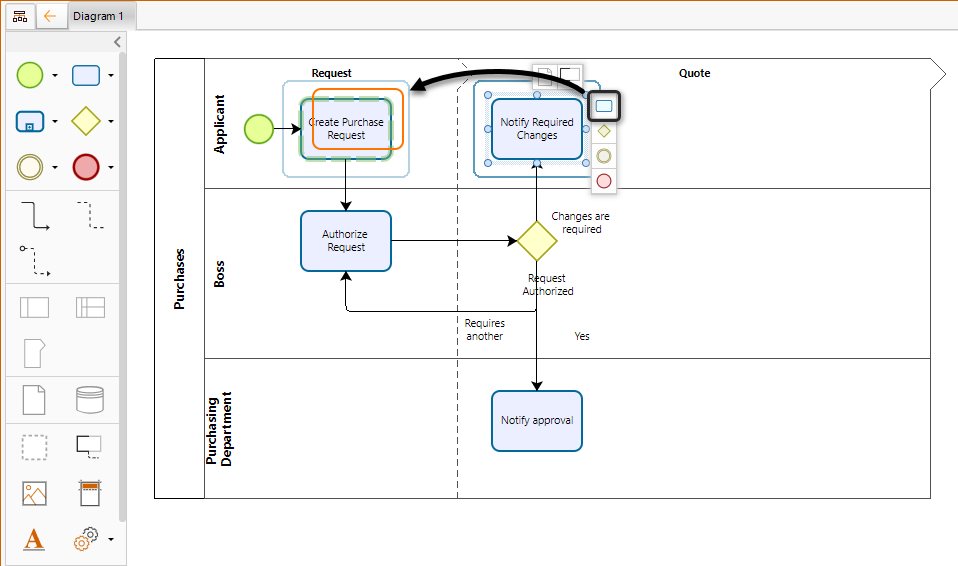
Task: Pick the Sub-process shape in the palette
Action: [x=30, y=121]
